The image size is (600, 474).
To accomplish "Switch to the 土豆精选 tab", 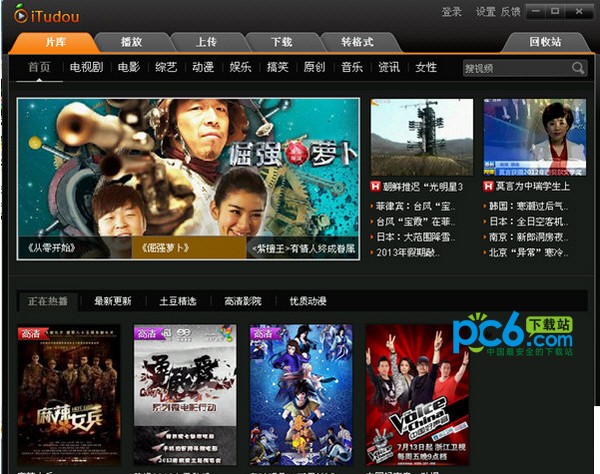I will [178, 301].
